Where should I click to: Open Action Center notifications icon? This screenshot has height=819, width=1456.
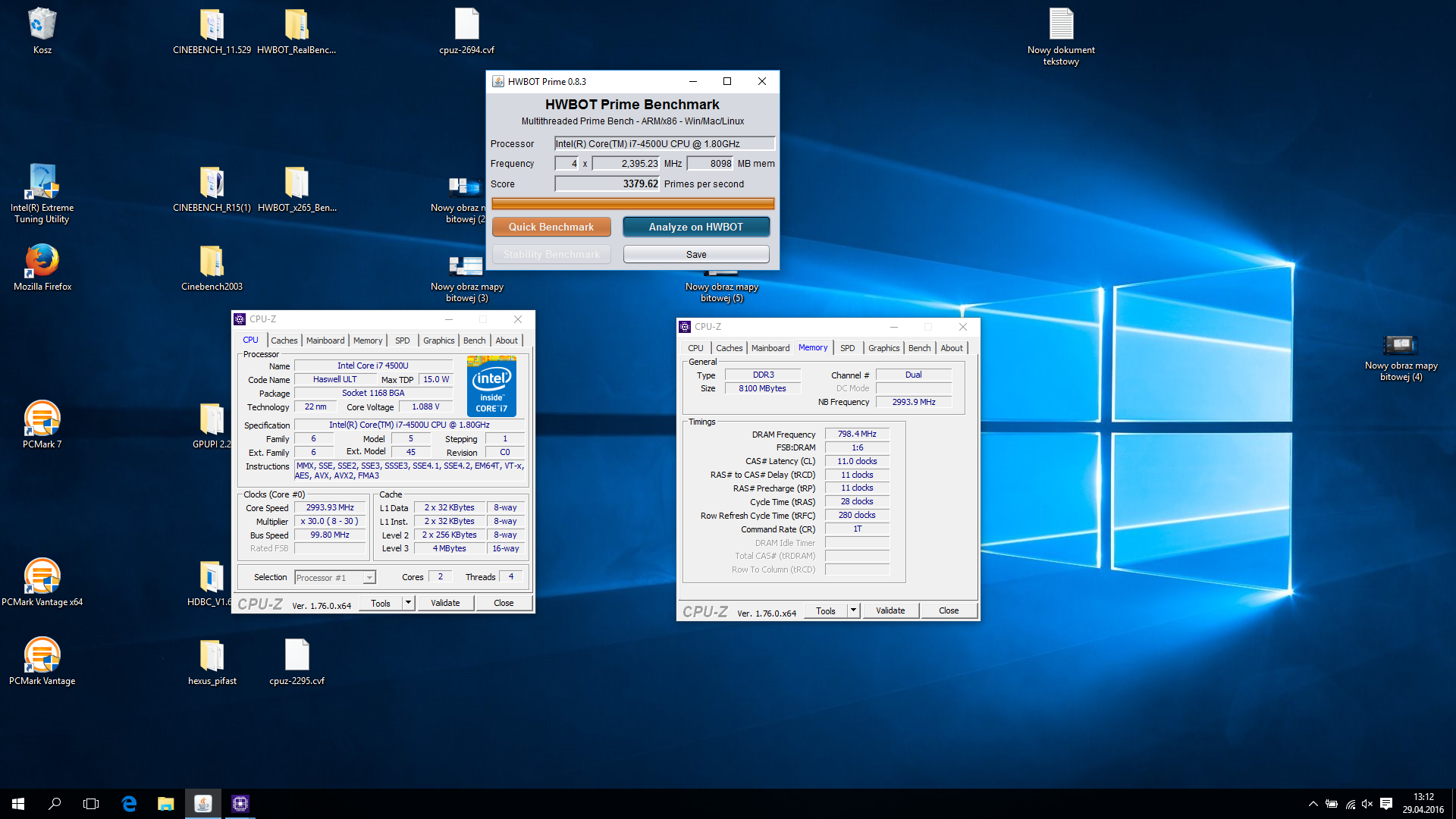click(x=1386, y=804)
